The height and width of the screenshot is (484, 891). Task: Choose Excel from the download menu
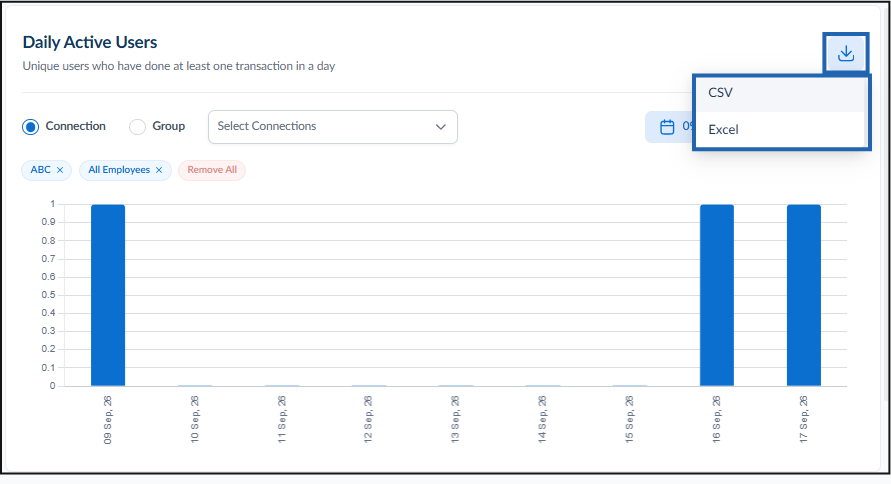click(x=780, y=130)
